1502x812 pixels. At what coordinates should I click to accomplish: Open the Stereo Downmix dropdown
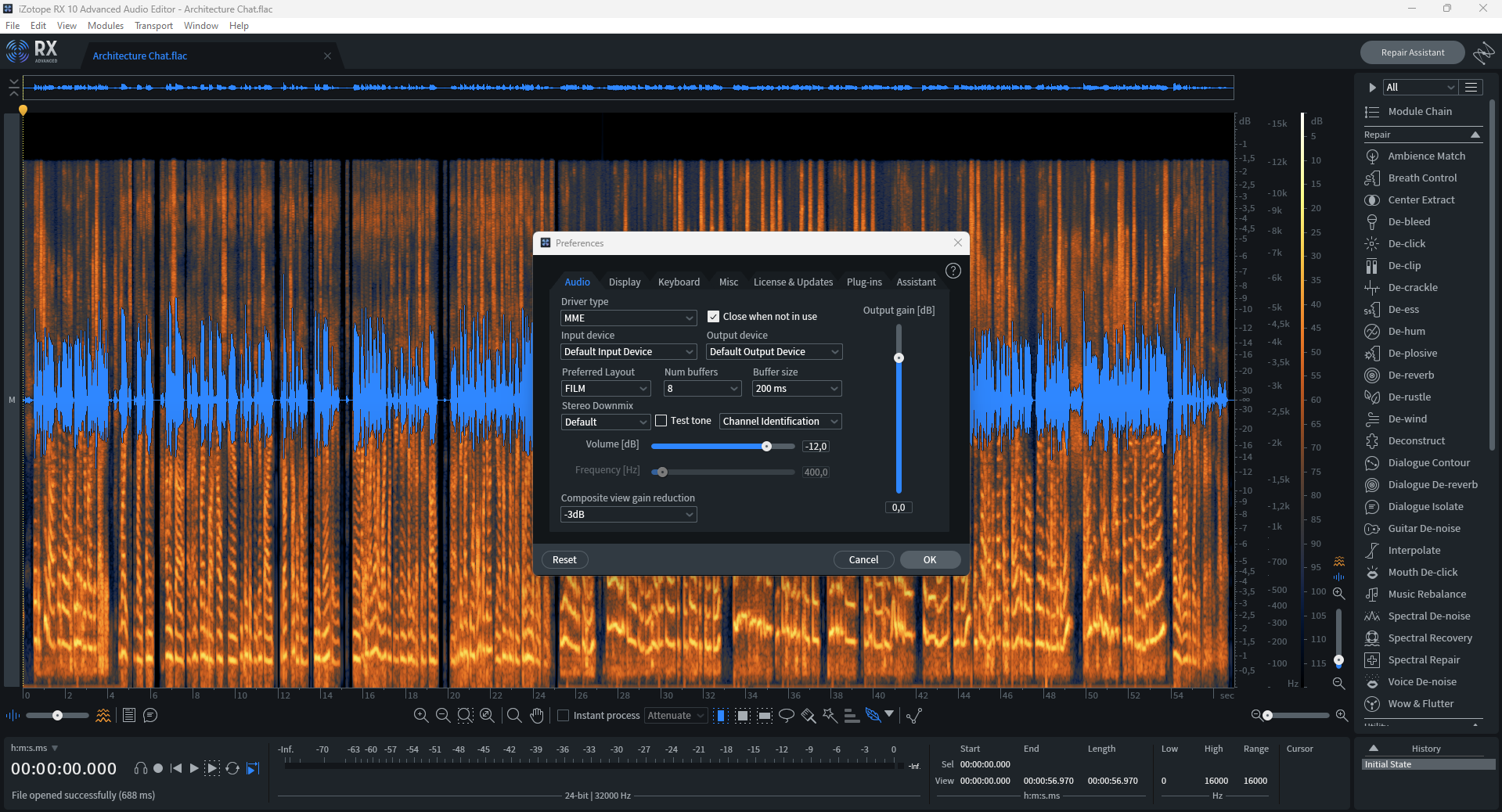tap(606, 422)
